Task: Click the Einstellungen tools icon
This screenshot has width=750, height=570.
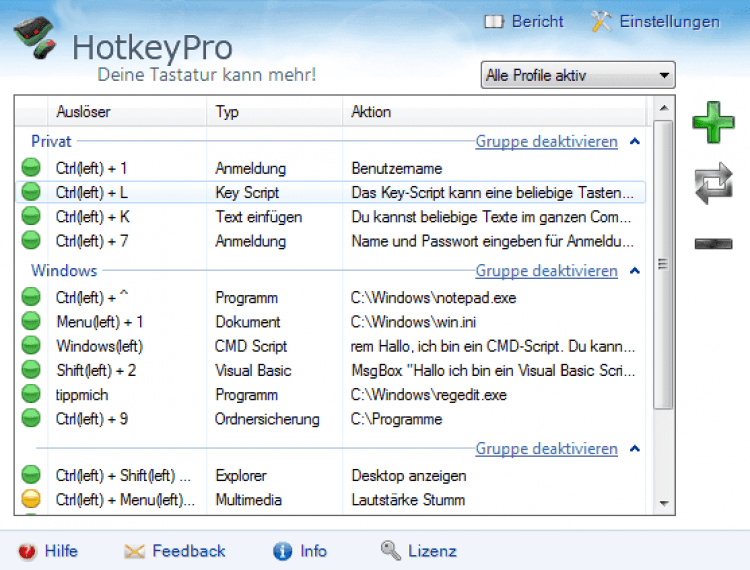Action: click(x=601, y=22)
